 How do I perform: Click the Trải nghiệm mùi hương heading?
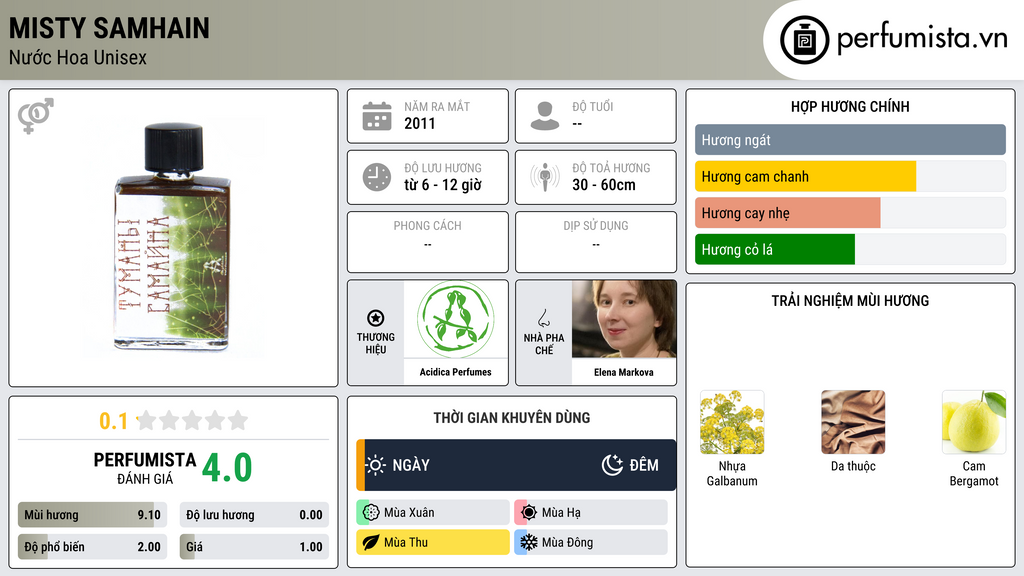pyautogui.click(x=850, y=301)
